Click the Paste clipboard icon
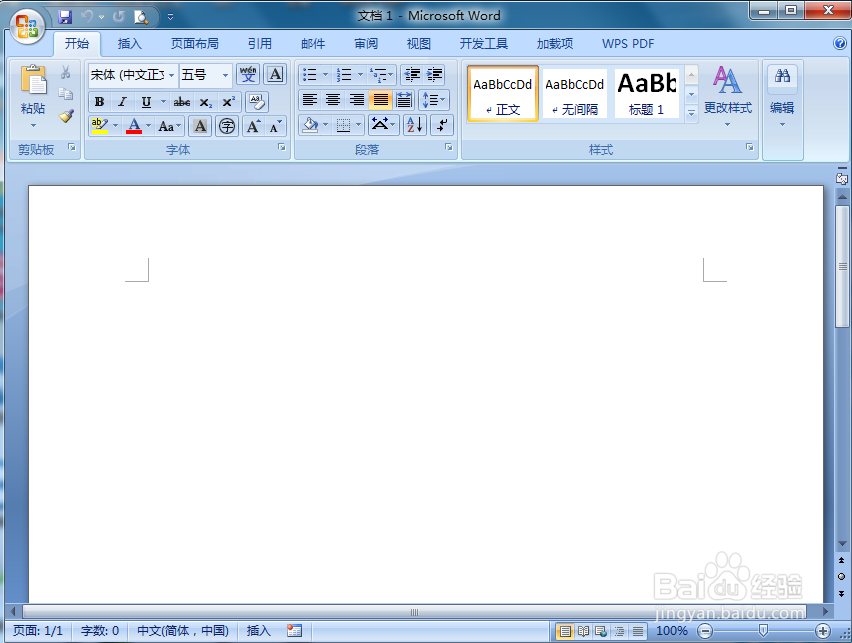 tap(33, 79)
